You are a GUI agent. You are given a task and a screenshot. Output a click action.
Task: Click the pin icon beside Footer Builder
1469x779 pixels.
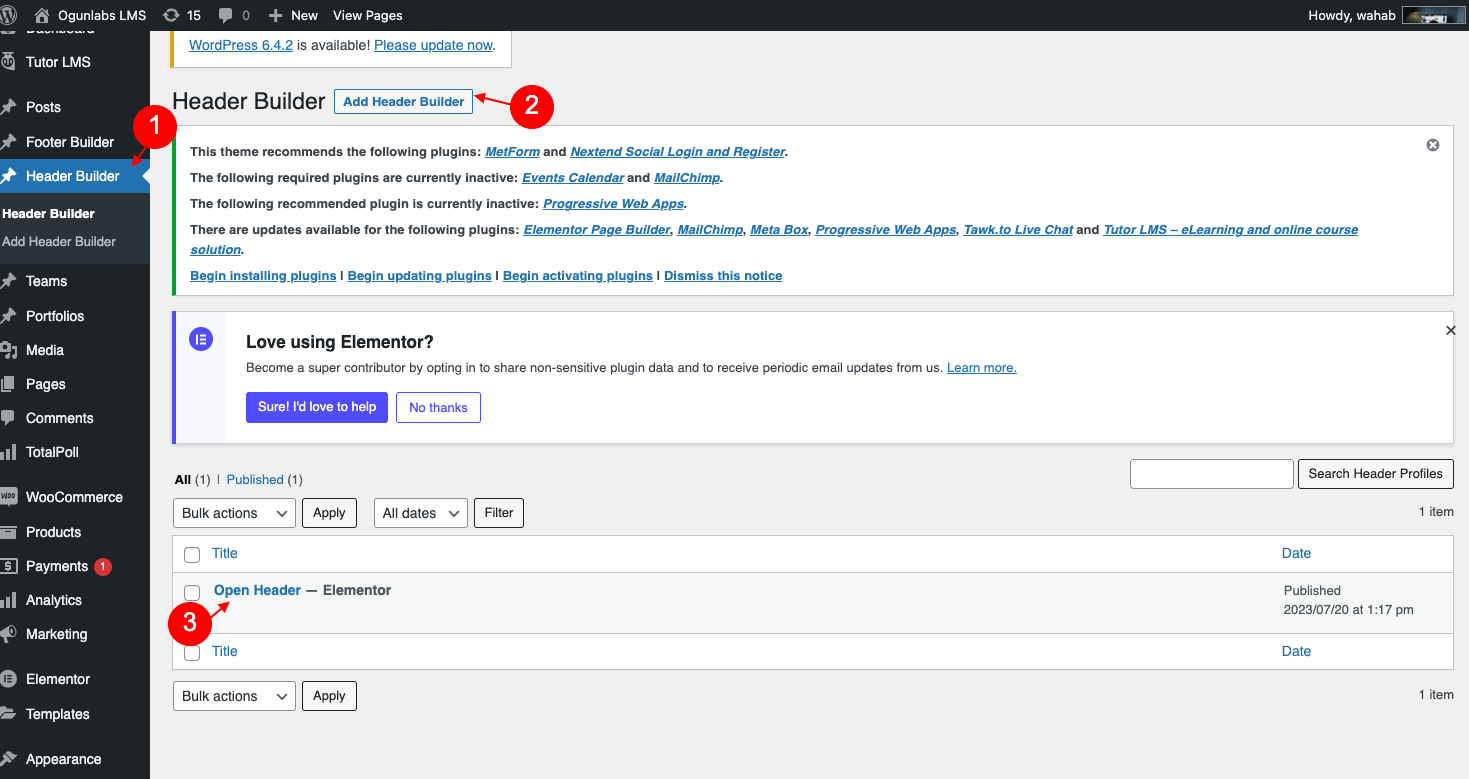[x=9, y=142]
